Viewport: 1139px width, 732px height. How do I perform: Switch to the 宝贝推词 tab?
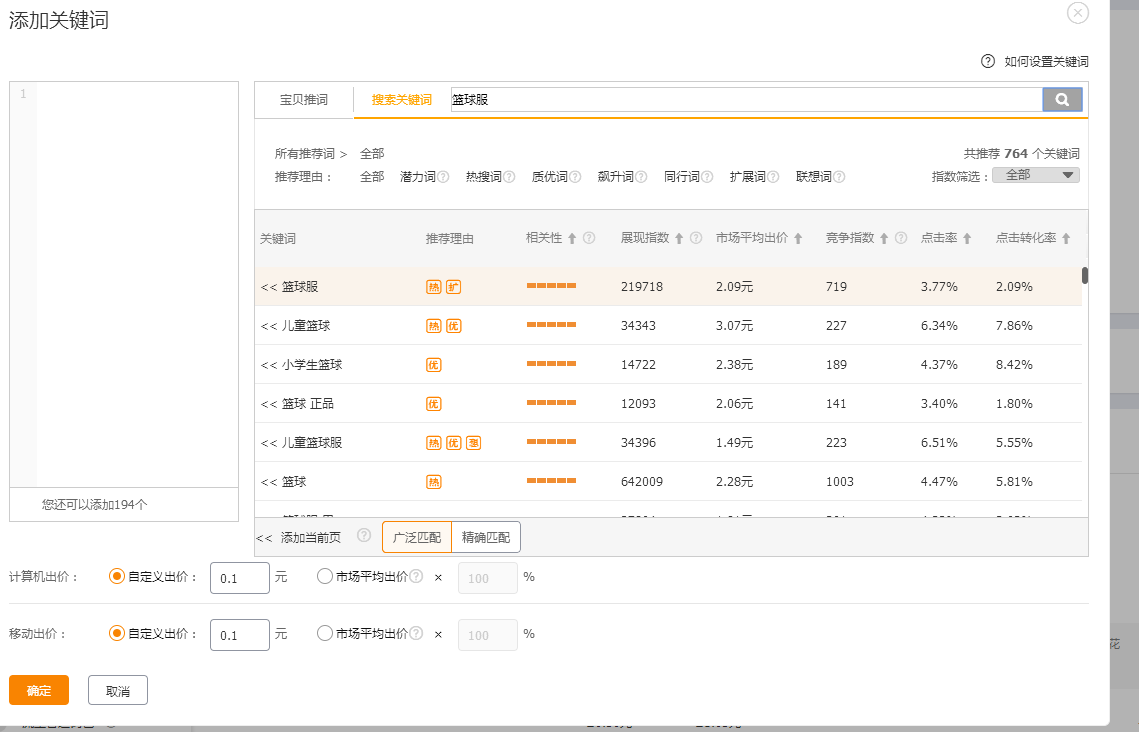[303, 100]
